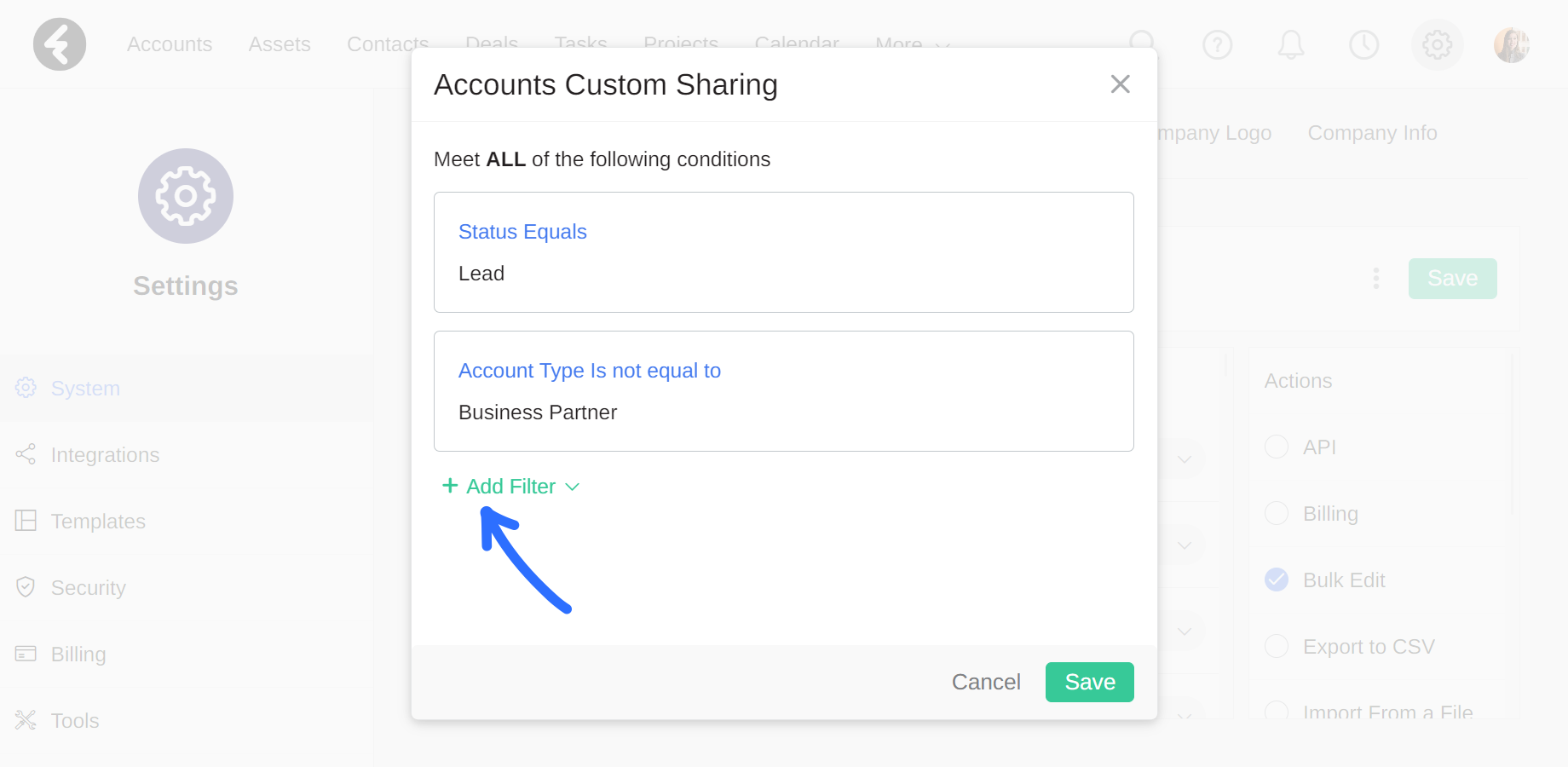Go to the Calendar tab
The height and width of the screenshot is (767, 1568).
[797, 41]
